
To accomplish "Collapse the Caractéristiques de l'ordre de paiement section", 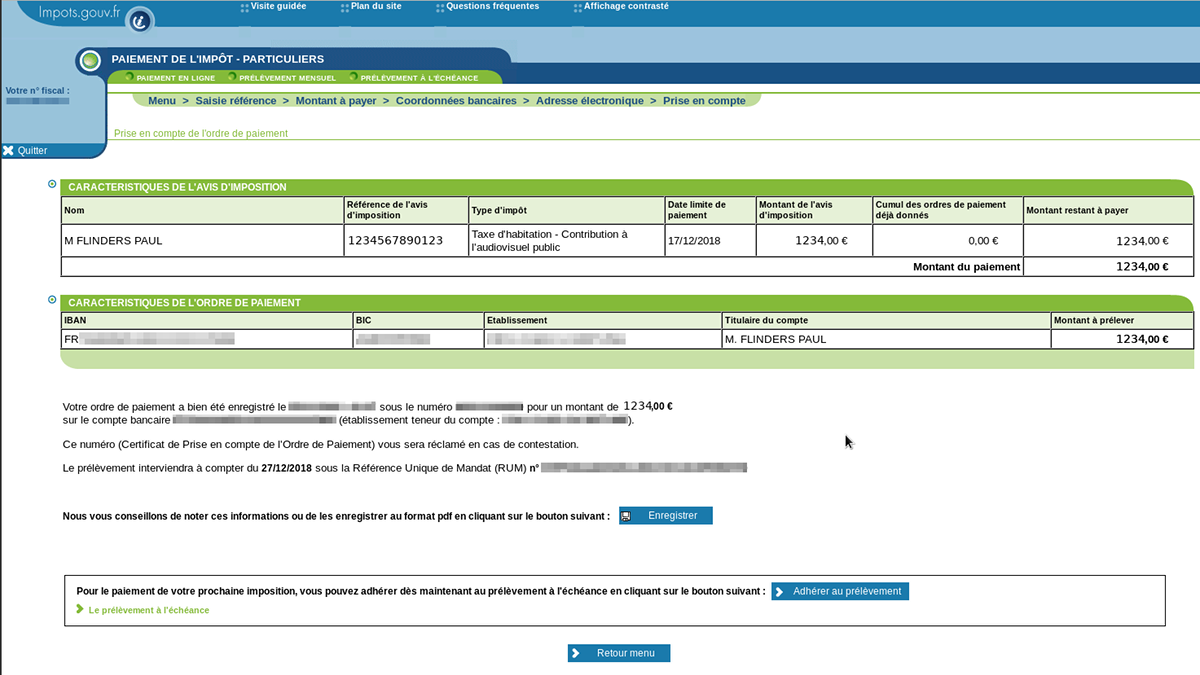I will coord(51,299).
